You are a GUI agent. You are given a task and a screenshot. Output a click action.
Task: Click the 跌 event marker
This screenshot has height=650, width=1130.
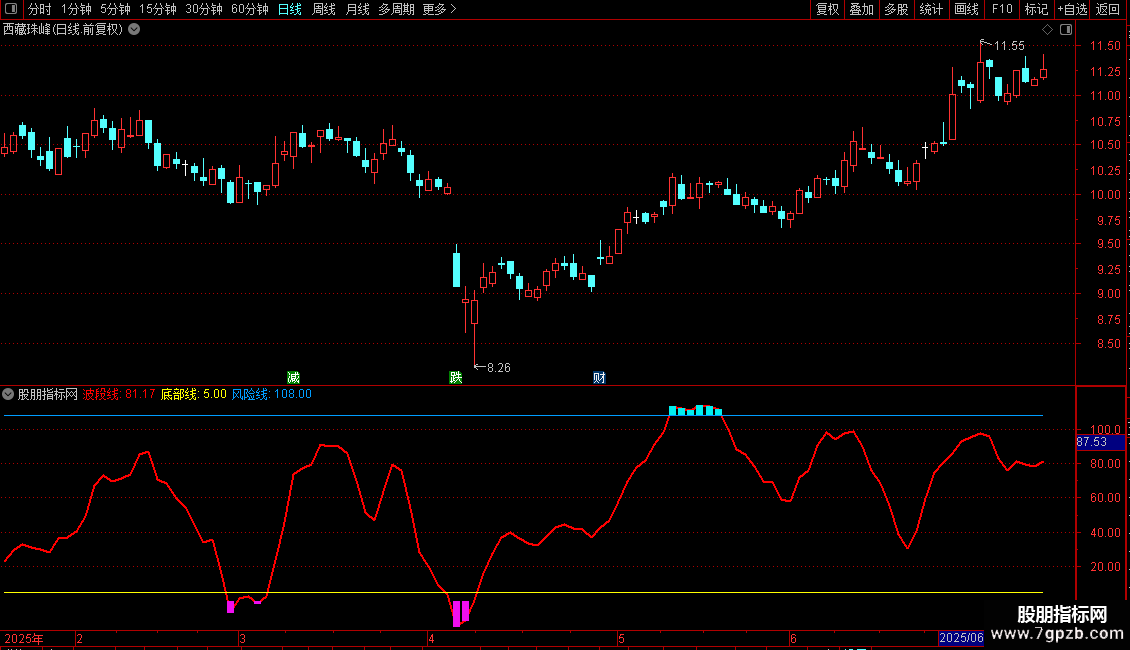455,378
